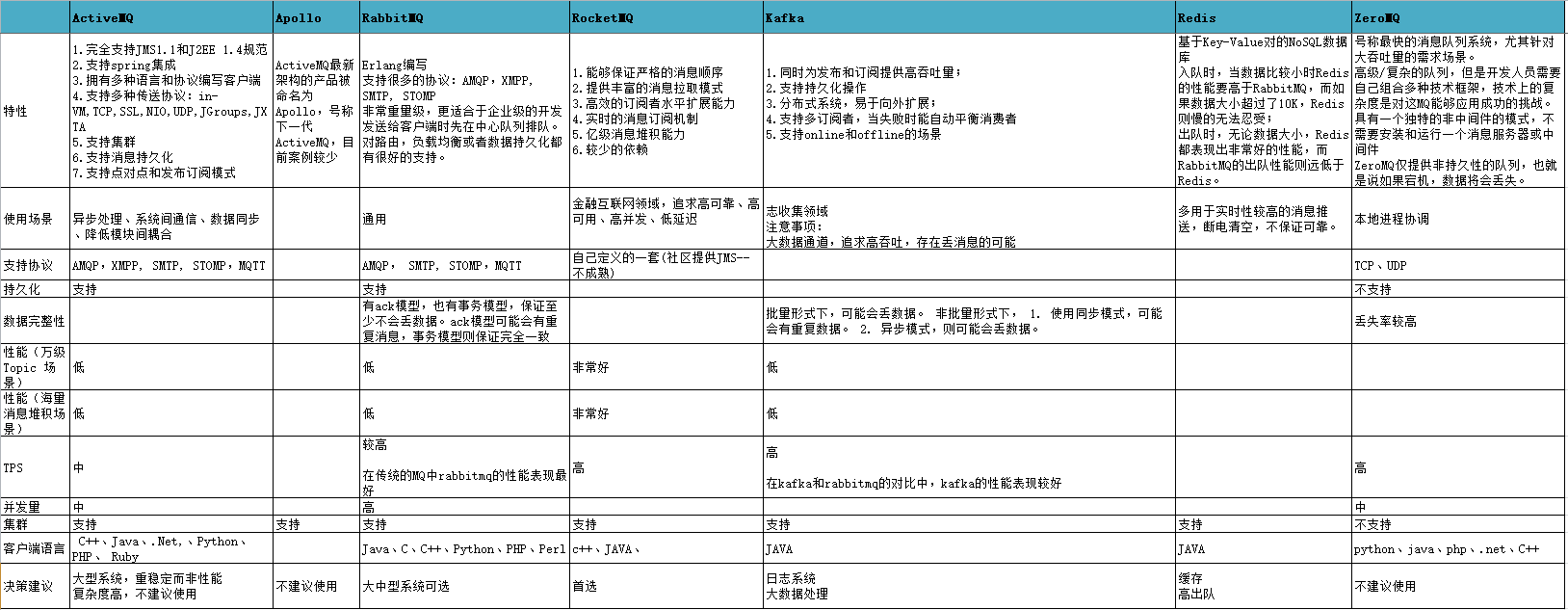Image resolution: width=1568 pixels, height=610 pixels.
Task: Select ActiveMQ client languages cell C++、Java、.Net
Action: click(171, 548)
